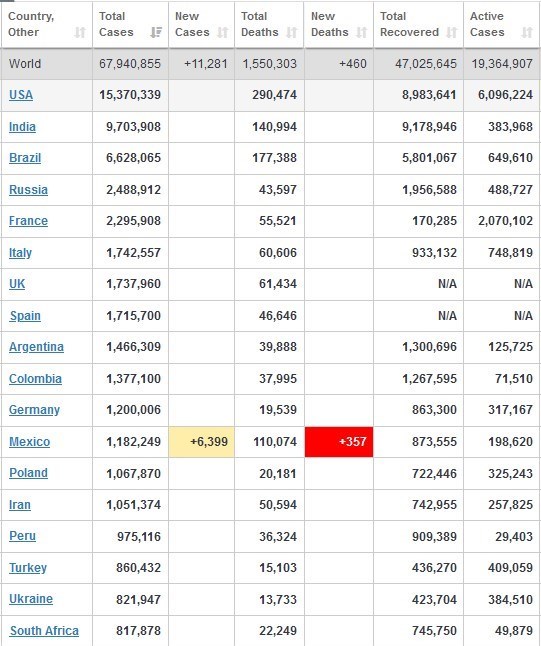
Task: Sort by Total Recovered arrow icon
Action: coord(452,32)
